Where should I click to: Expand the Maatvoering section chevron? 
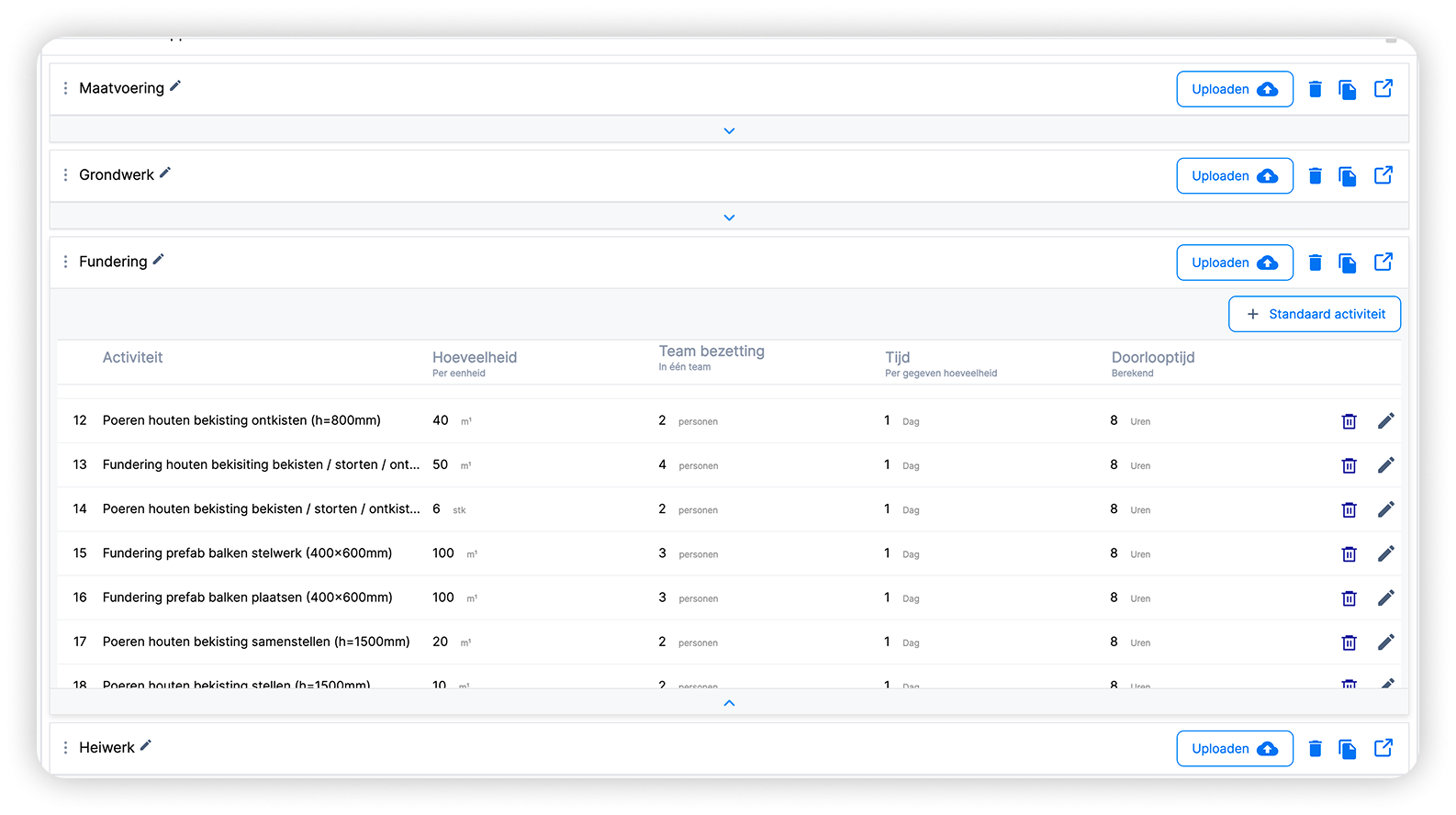coord(729,130)
